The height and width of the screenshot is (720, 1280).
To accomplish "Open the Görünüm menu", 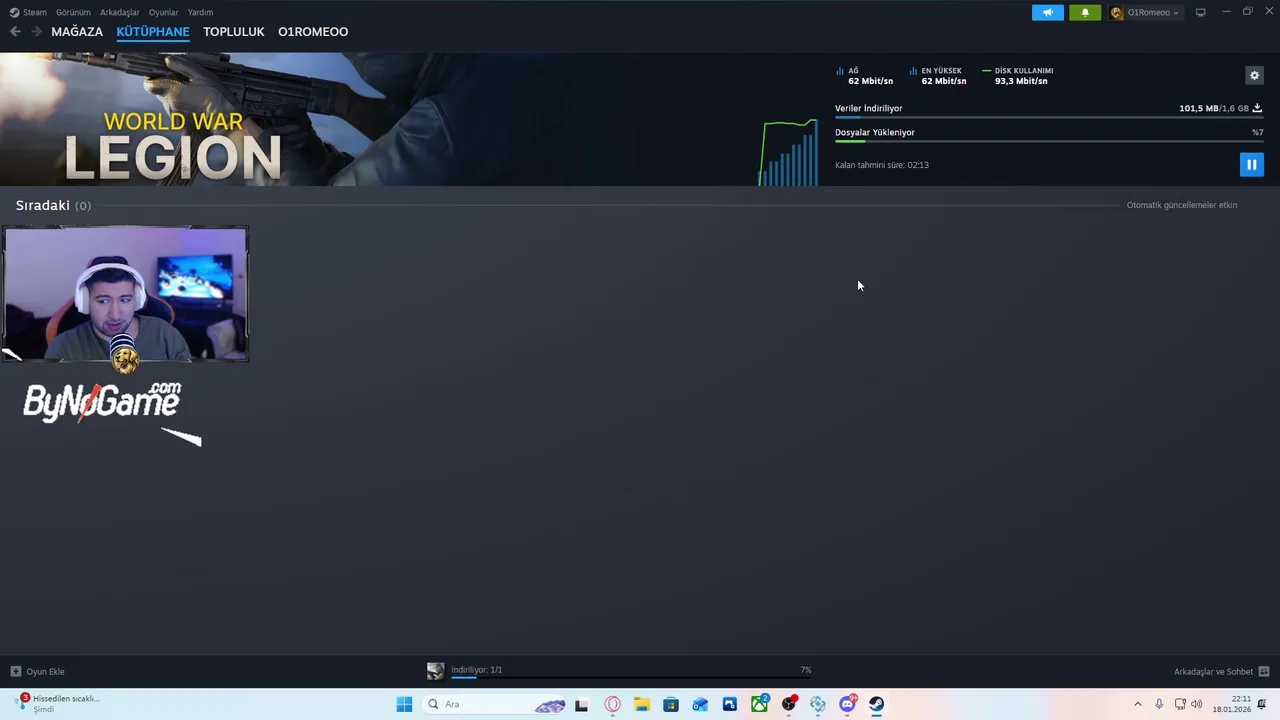I will pos(73,12).
